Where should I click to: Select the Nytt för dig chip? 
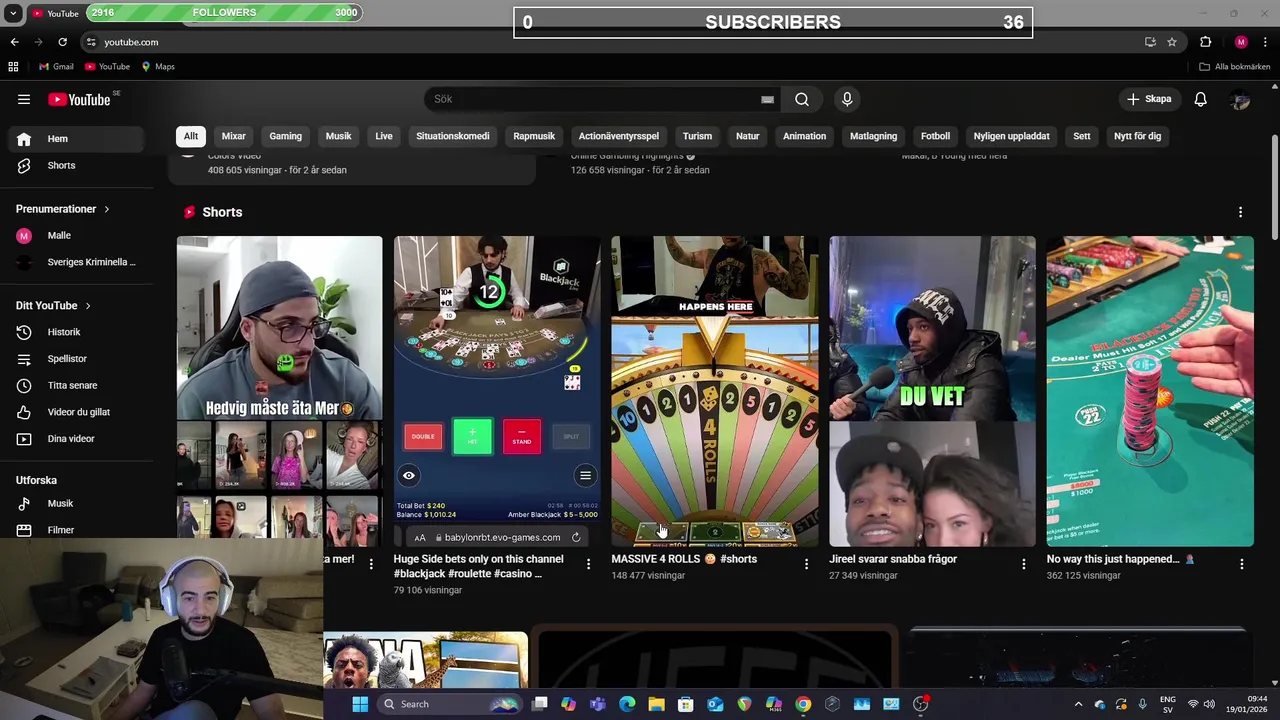(1137, 136)
